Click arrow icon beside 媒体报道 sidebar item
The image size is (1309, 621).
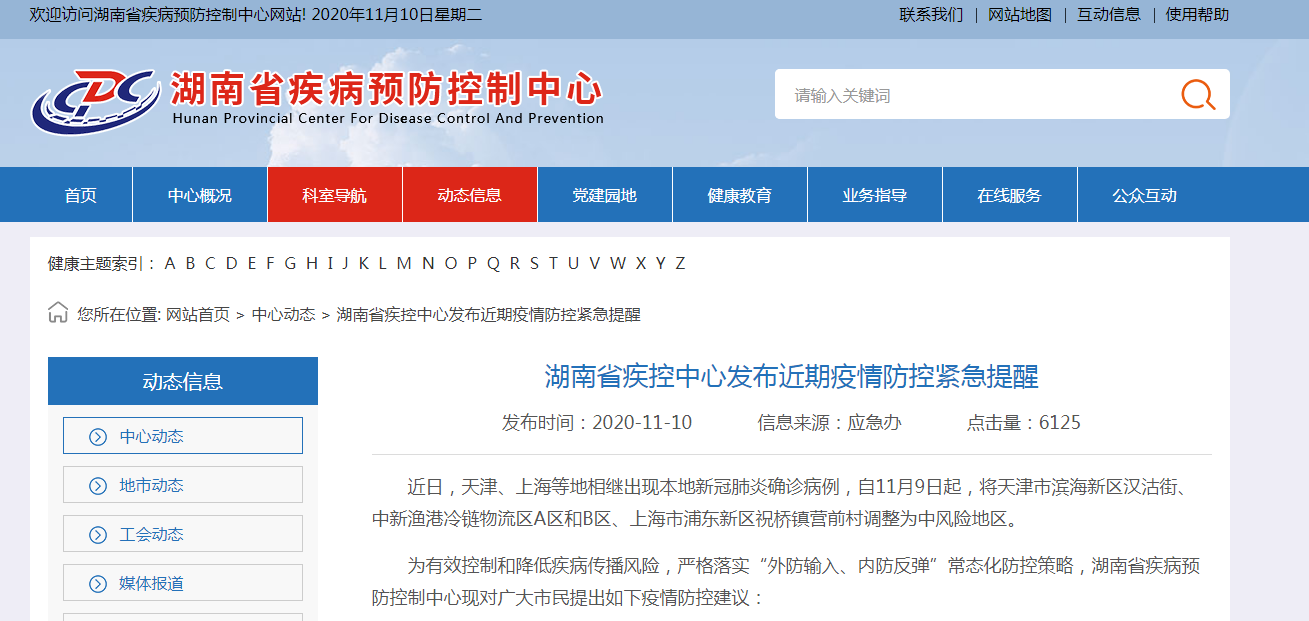[98, 584]
